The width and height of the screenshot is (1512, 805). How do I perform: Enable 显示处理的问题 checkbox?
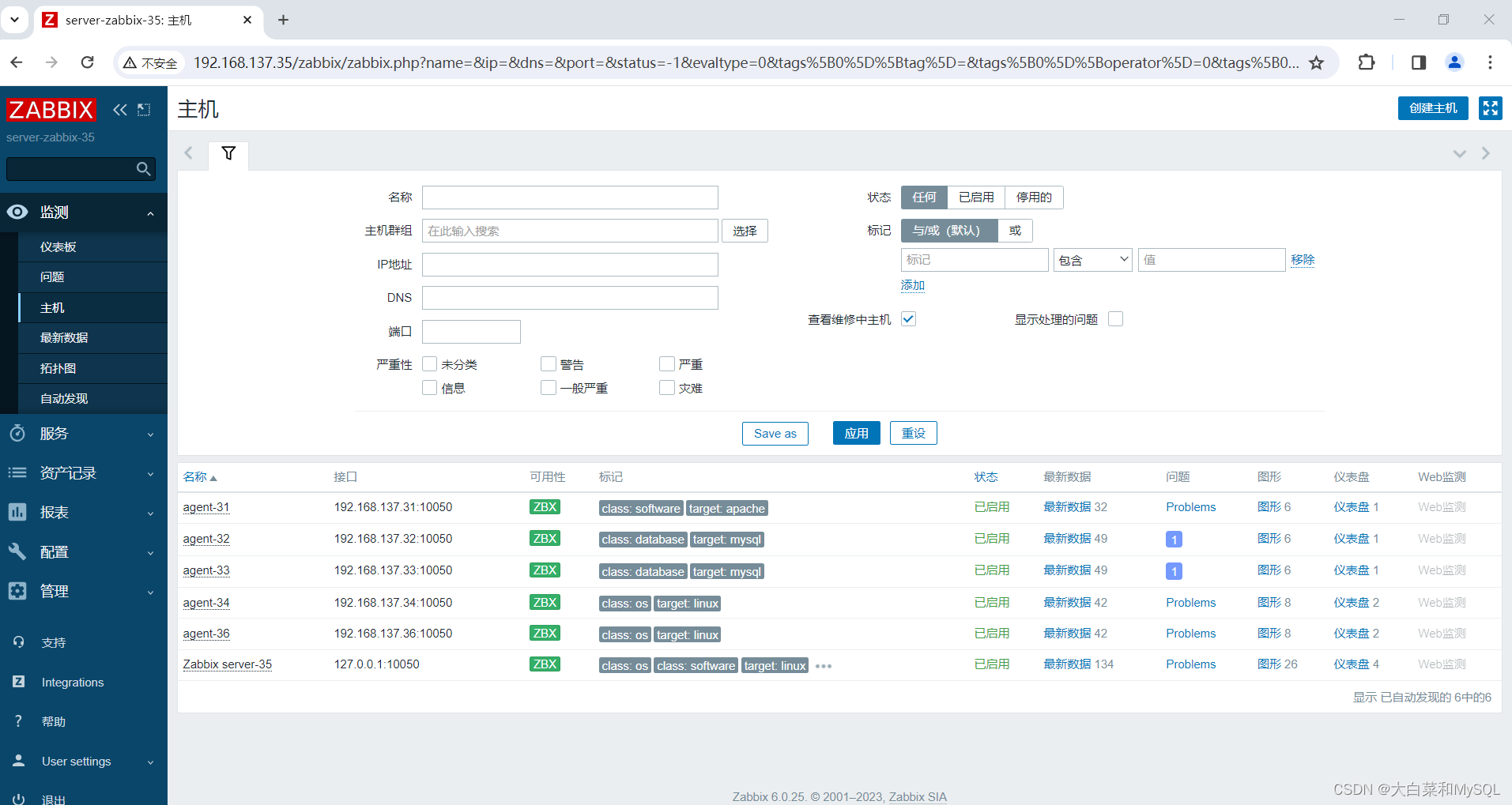pyautogui.click(x=1116, y=319)
